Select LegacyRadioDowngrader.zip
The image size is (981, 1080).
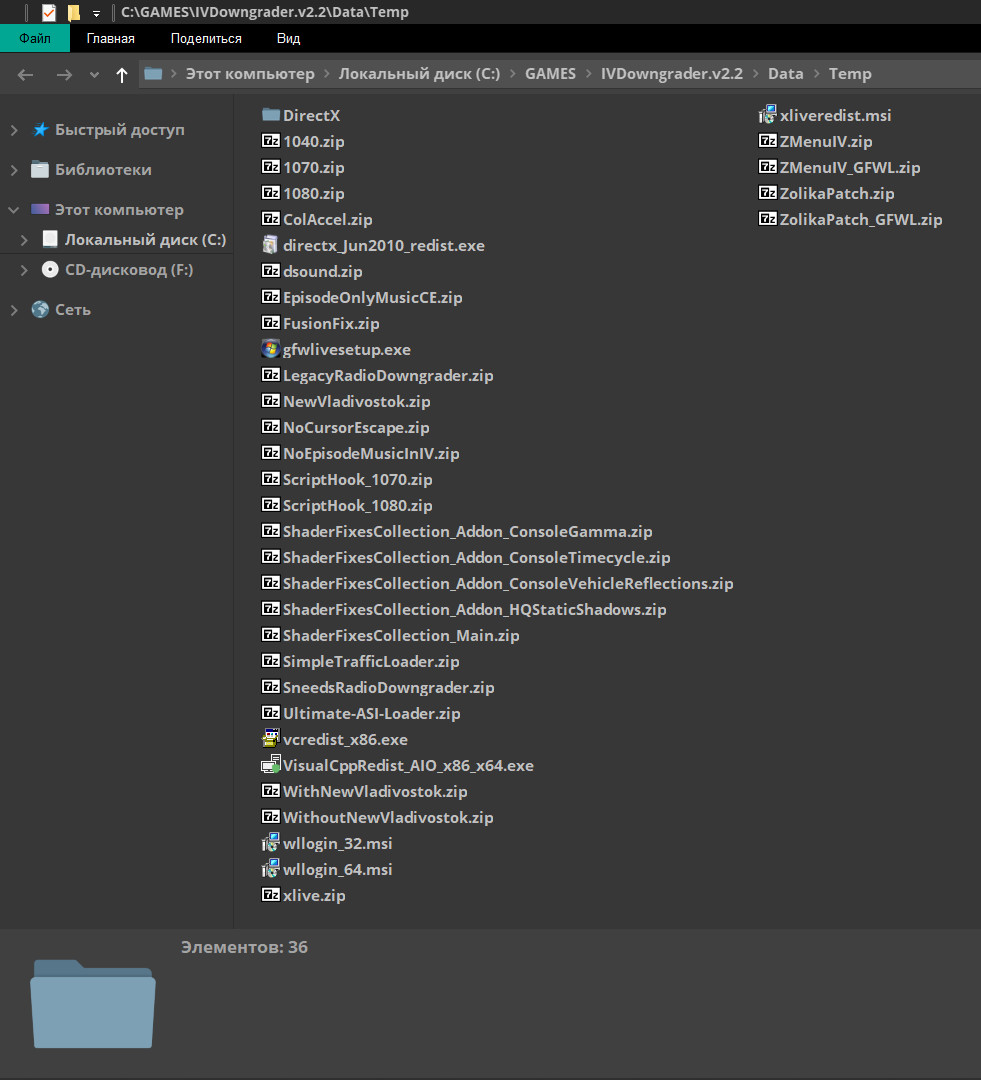tap(388, 375)
